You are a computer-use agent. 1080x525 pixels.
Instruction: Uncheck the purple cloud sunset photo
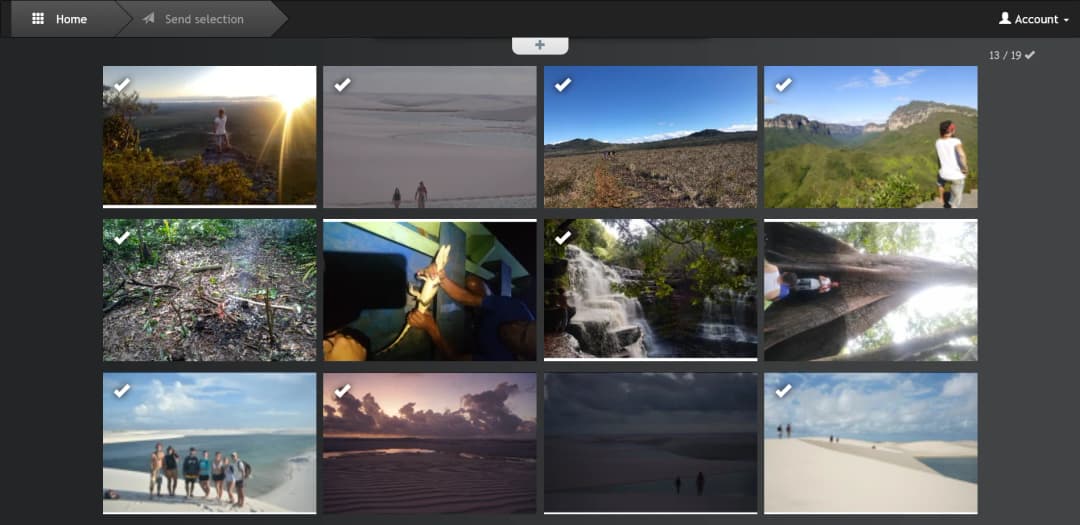point(342,390)
